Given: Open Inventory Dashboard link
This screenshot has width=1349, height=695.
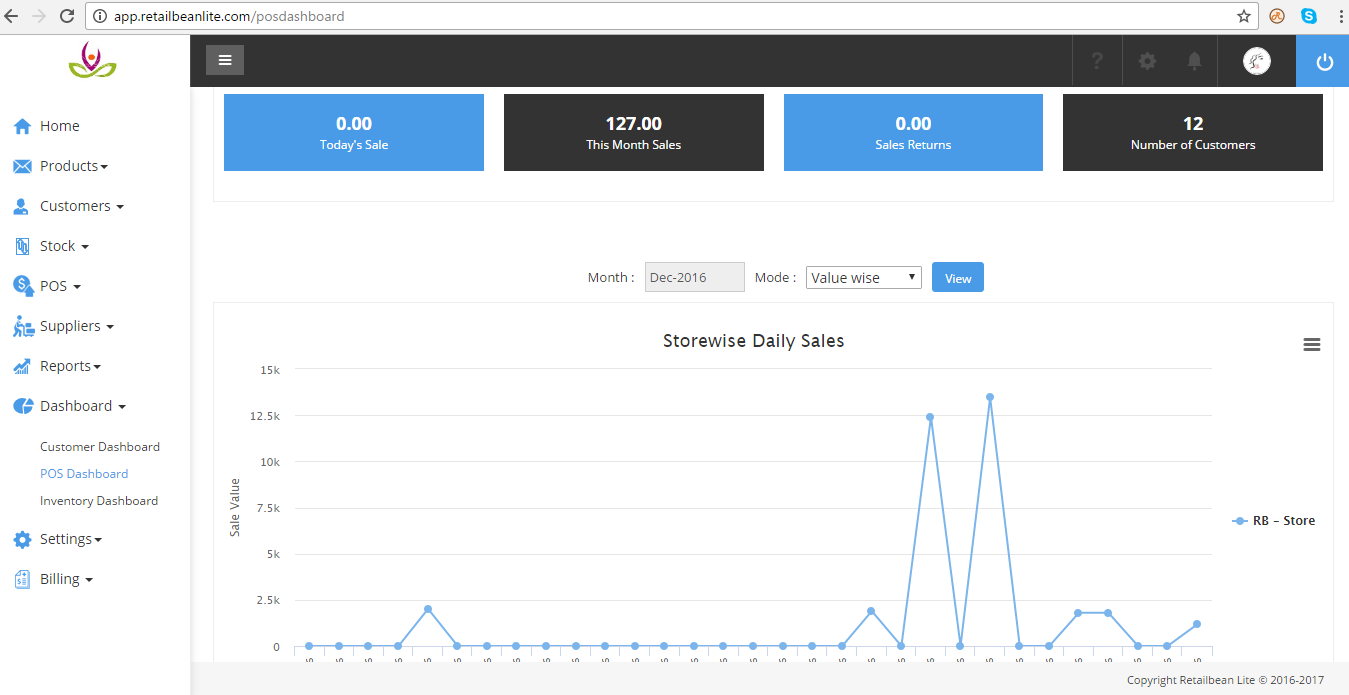Looking at the screenshot, I should pos(99,501).
